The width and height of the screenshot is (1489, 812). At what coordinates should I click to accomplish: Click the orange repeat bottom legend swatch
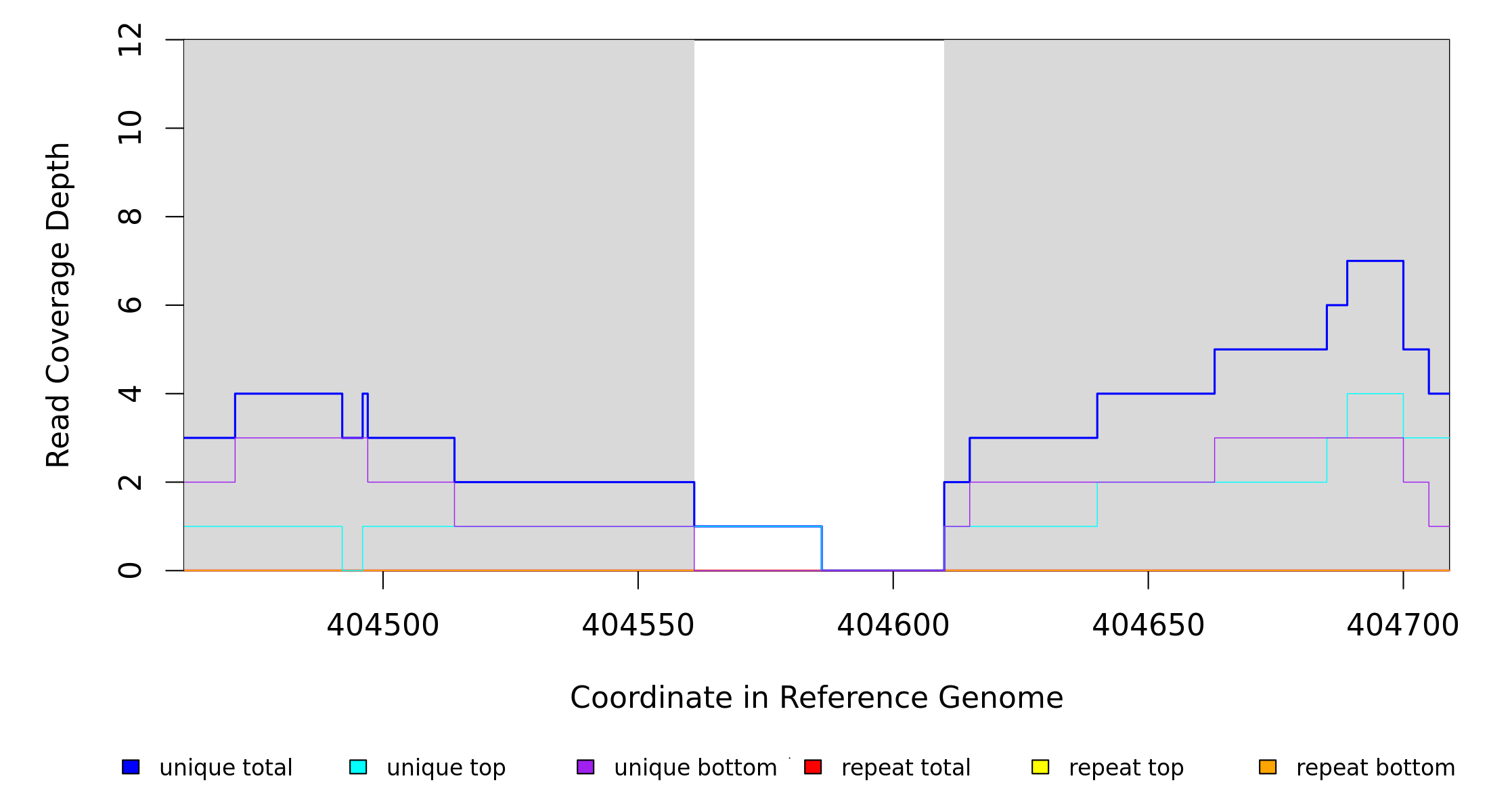point(1268,767)
